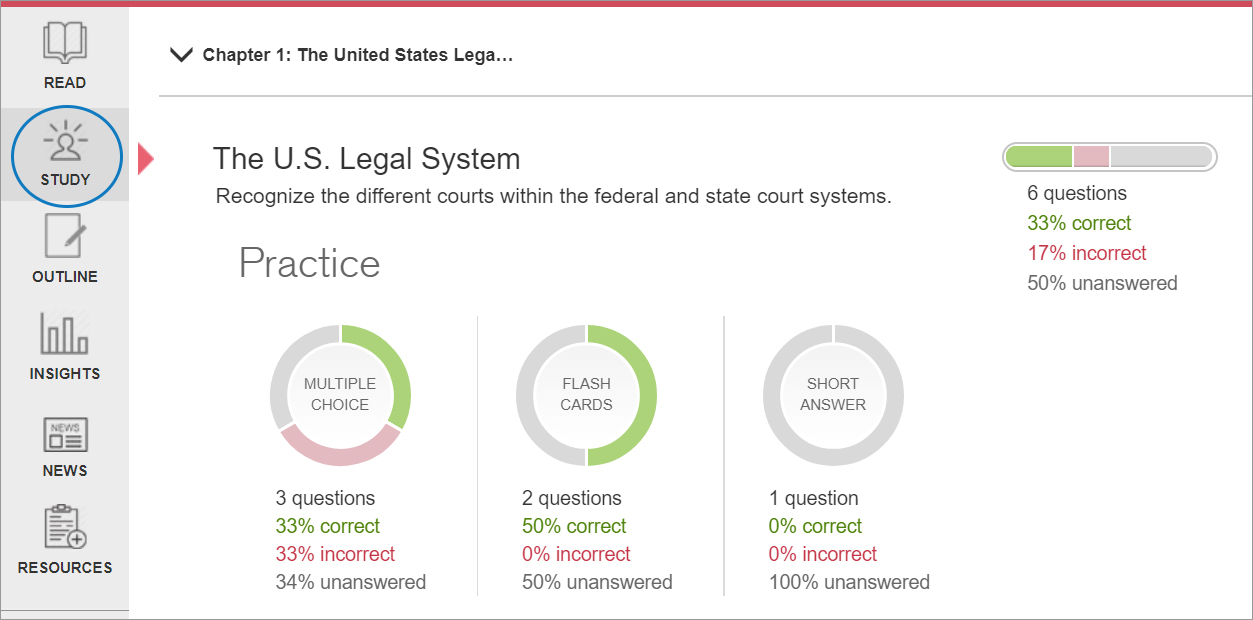The height and width of the screenshot is (620, 1253).
Task: Click the STUDY label in sidebar
Action: click(x=65, y=180)
